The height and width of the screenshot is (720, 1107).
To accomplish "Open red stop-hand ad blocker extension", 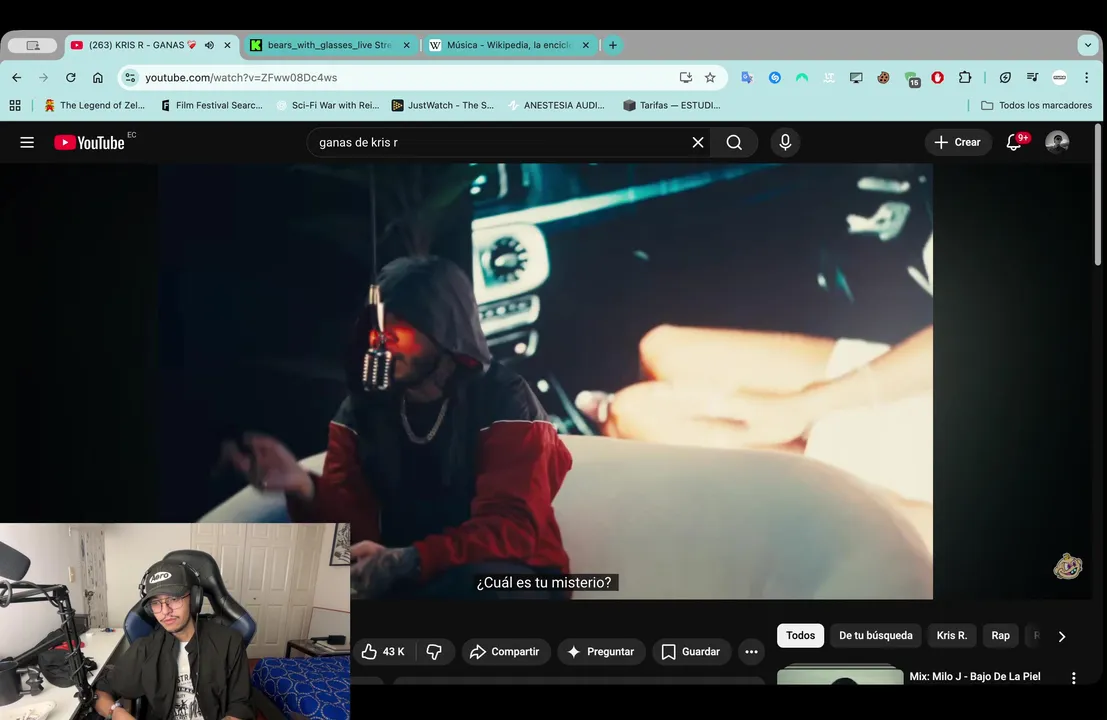I will (x=938, y=78).
